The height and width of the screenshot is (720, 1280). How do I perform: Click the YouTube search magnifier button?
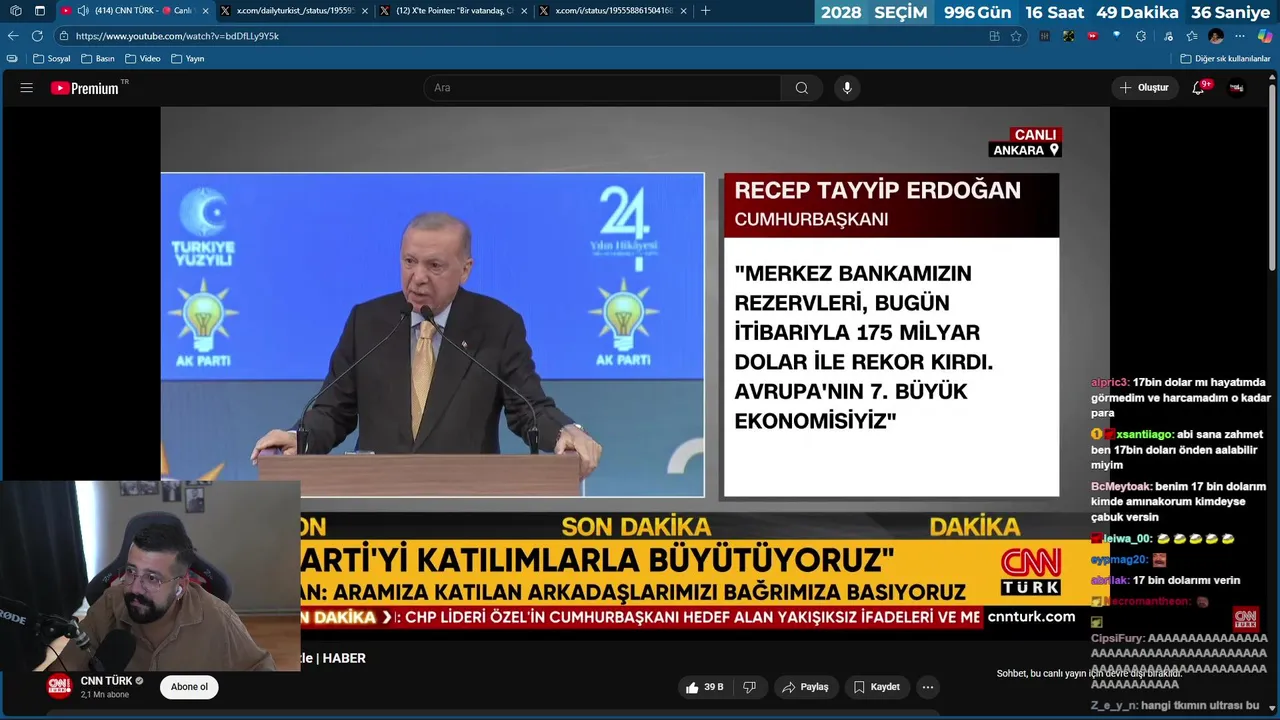(802, 88)
